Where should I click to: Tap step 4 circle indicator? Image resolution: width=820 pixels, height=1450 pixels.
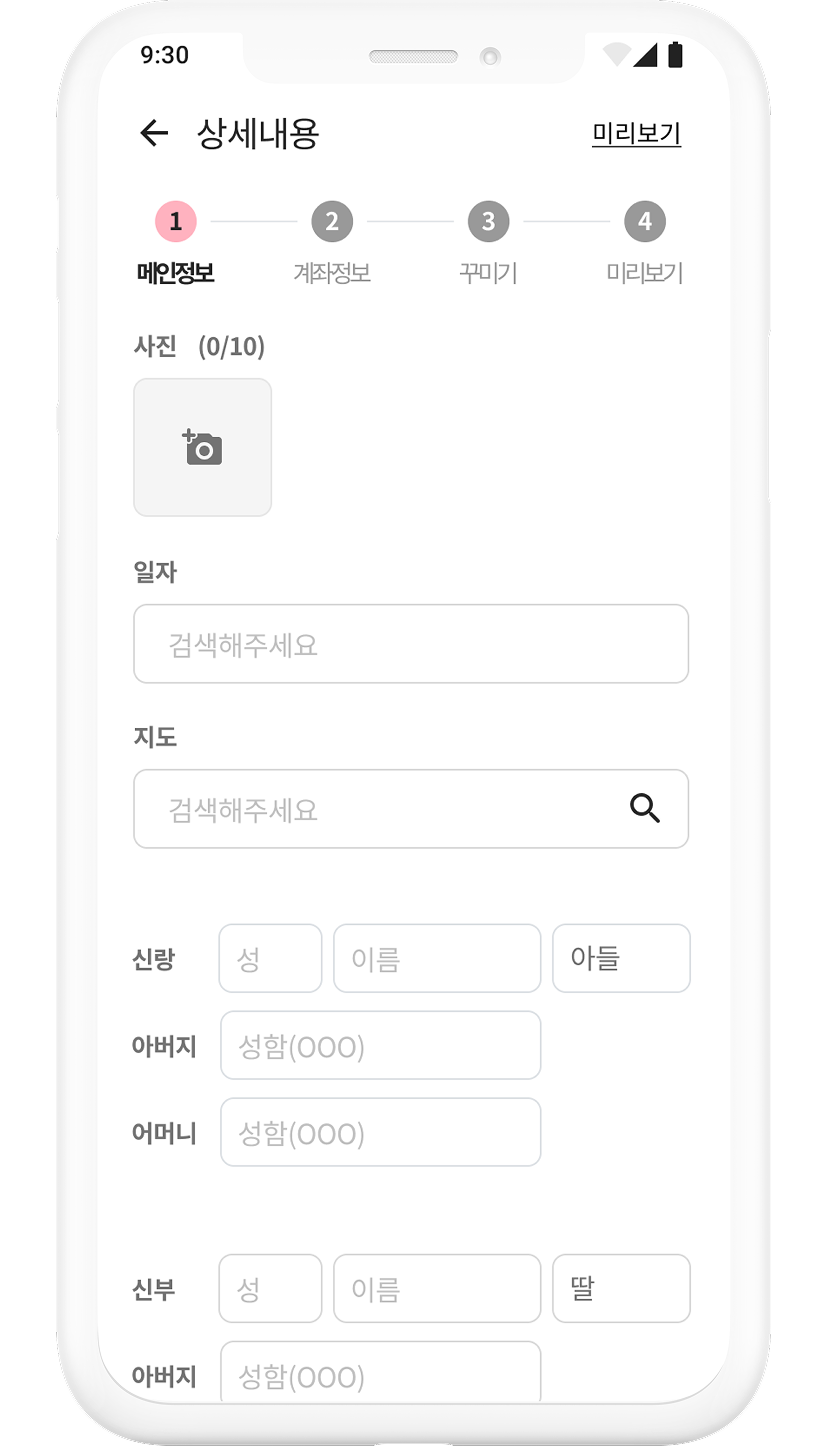pyautogui.click(x=644, y=221)
